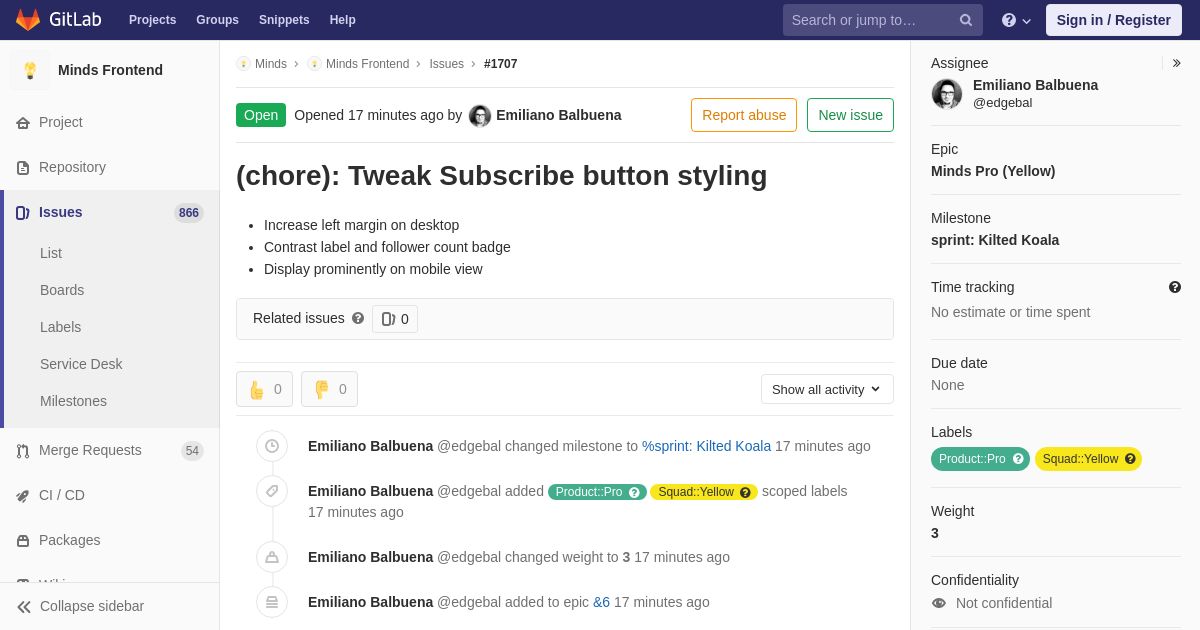1200x630 pixels.
Task: Click the epic activity icon
Action: coord(272,602)
